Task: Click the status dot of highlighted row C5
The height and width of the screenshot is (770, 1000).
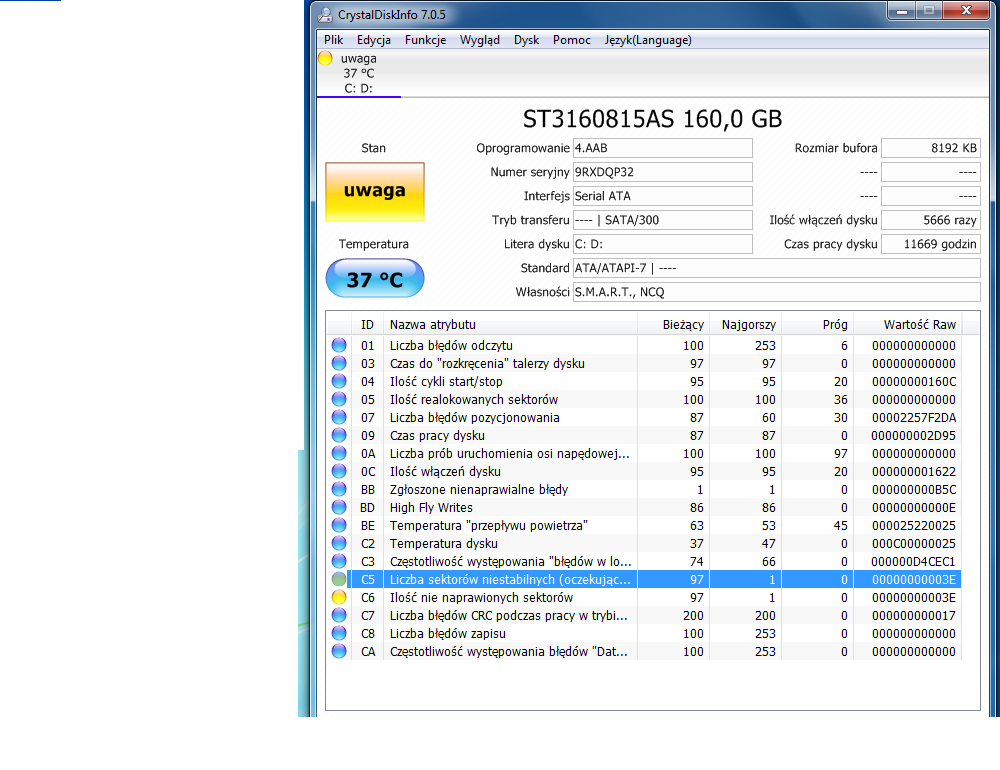Action: click(x=339, y=579)
